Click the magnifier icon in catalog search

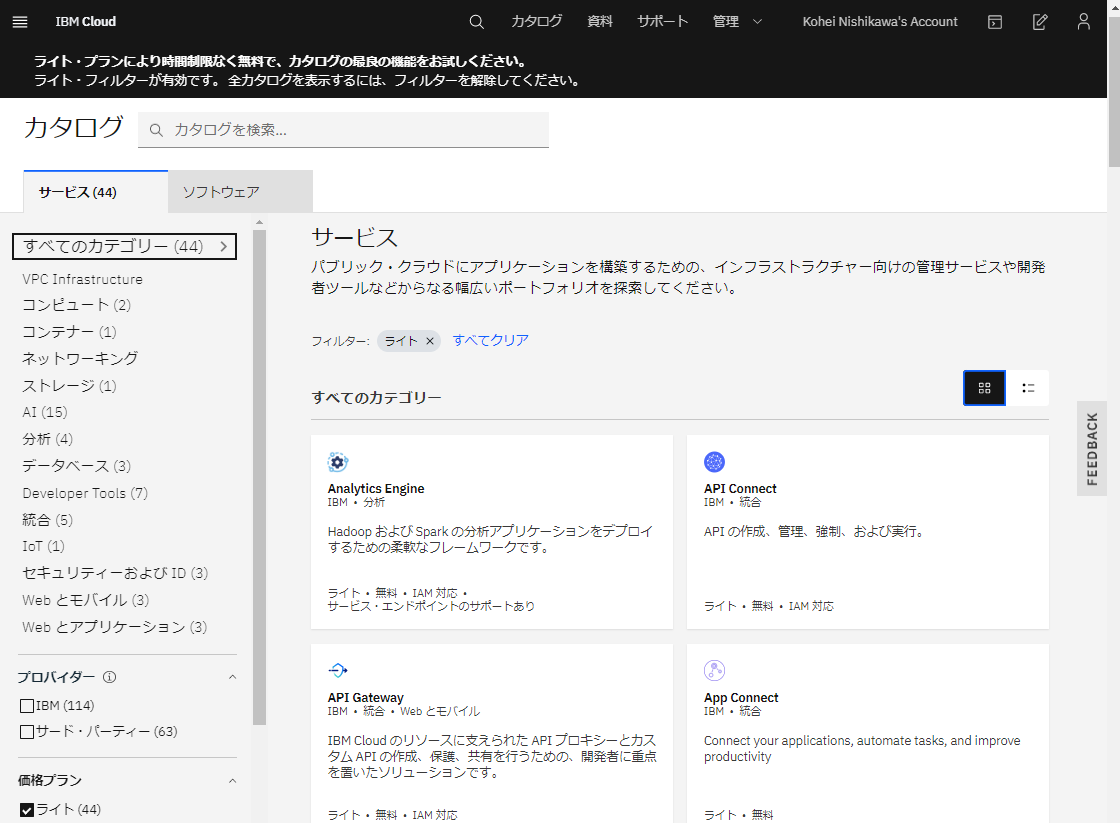tap(156, 130)
